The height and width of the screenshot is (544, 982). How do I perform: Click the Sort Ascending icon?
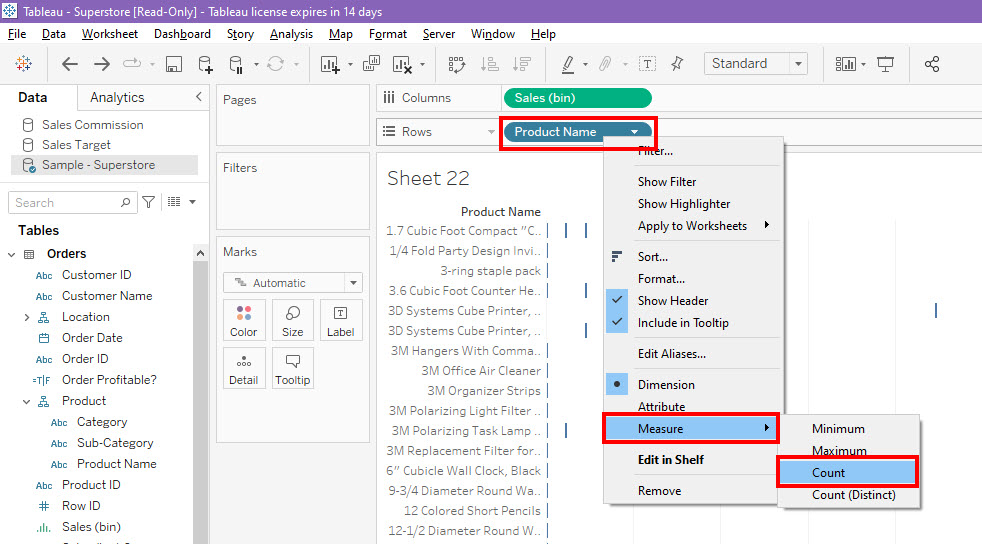(x=489, y=64)
